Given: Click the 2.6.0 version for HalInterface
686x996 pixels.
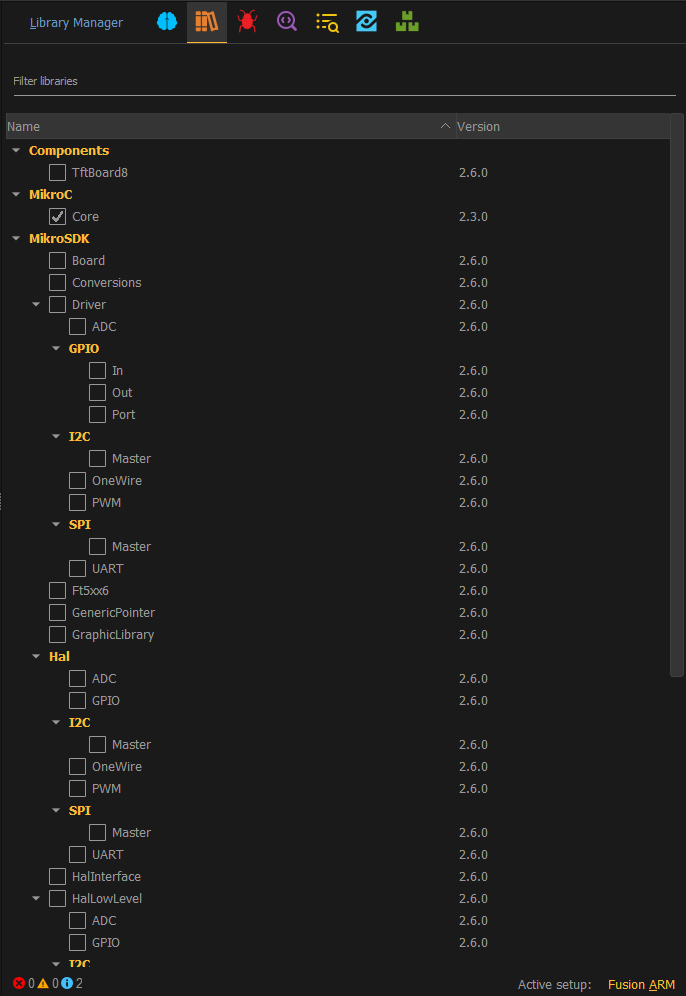Looking at the screenshot, I should pyautogui.click(x=473, y=877).
